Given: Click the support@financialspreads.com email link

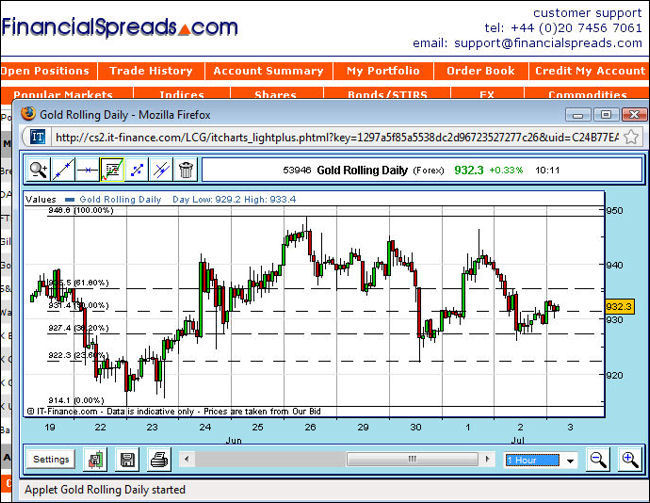Looking at the screenshot, I should click(548, 43).
